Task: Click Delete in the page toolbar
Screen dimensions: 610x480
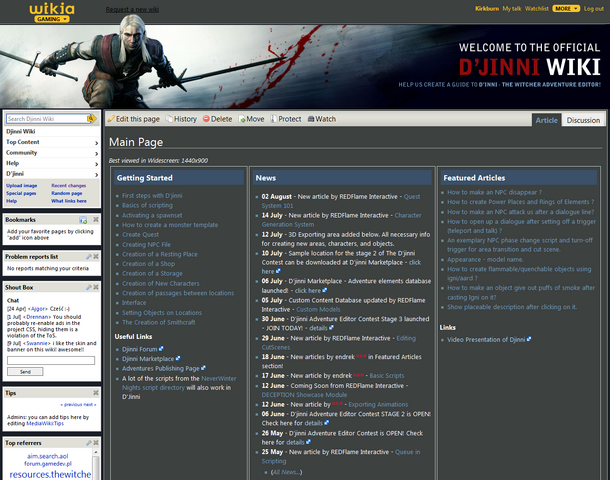Action: tap(217, 119)
